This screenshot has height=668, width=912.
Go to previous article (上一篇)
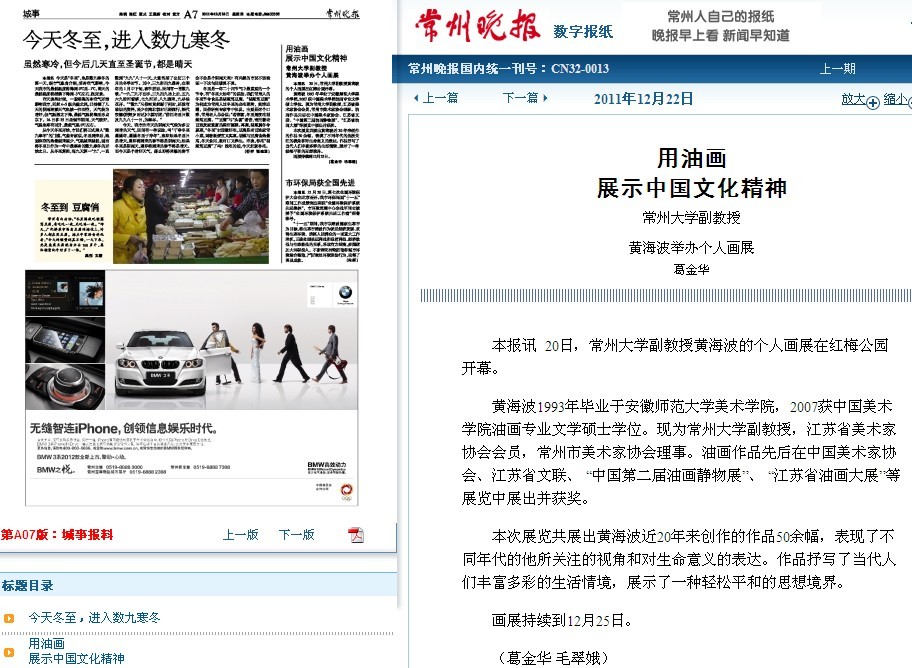coord(436,98)
